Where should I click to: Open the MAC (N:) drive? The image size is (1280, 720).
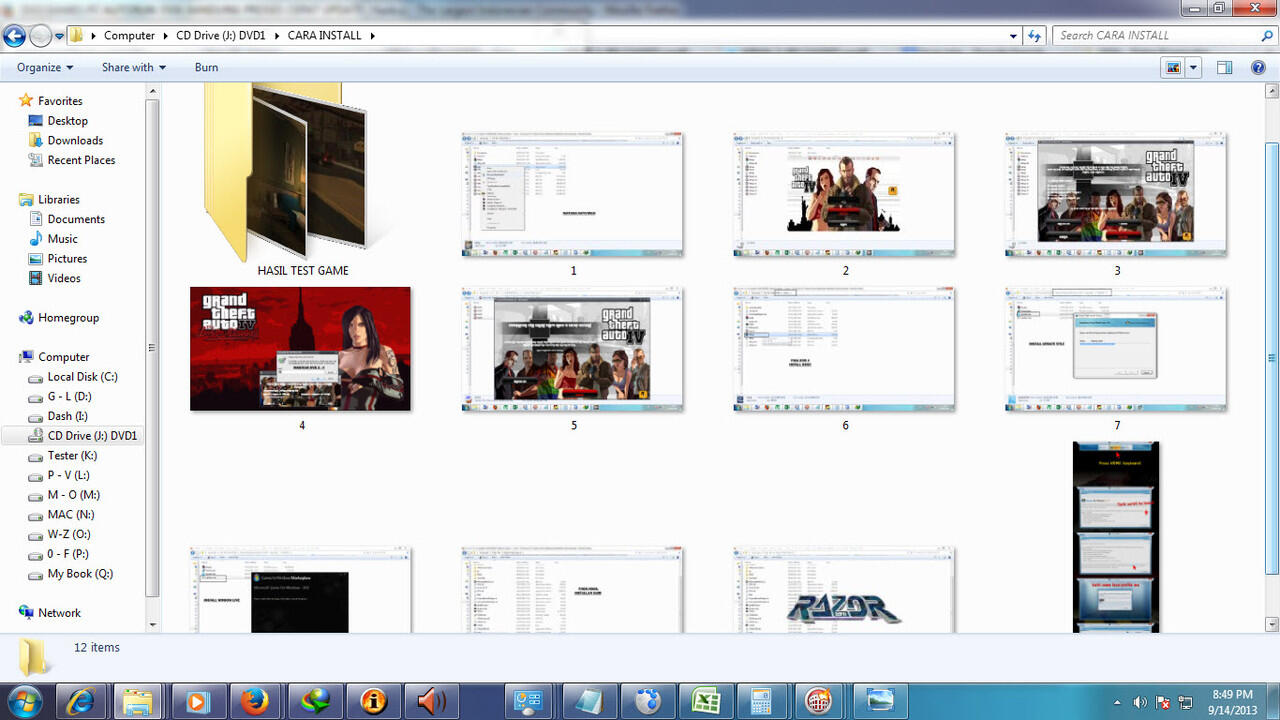tap(61, 515)
